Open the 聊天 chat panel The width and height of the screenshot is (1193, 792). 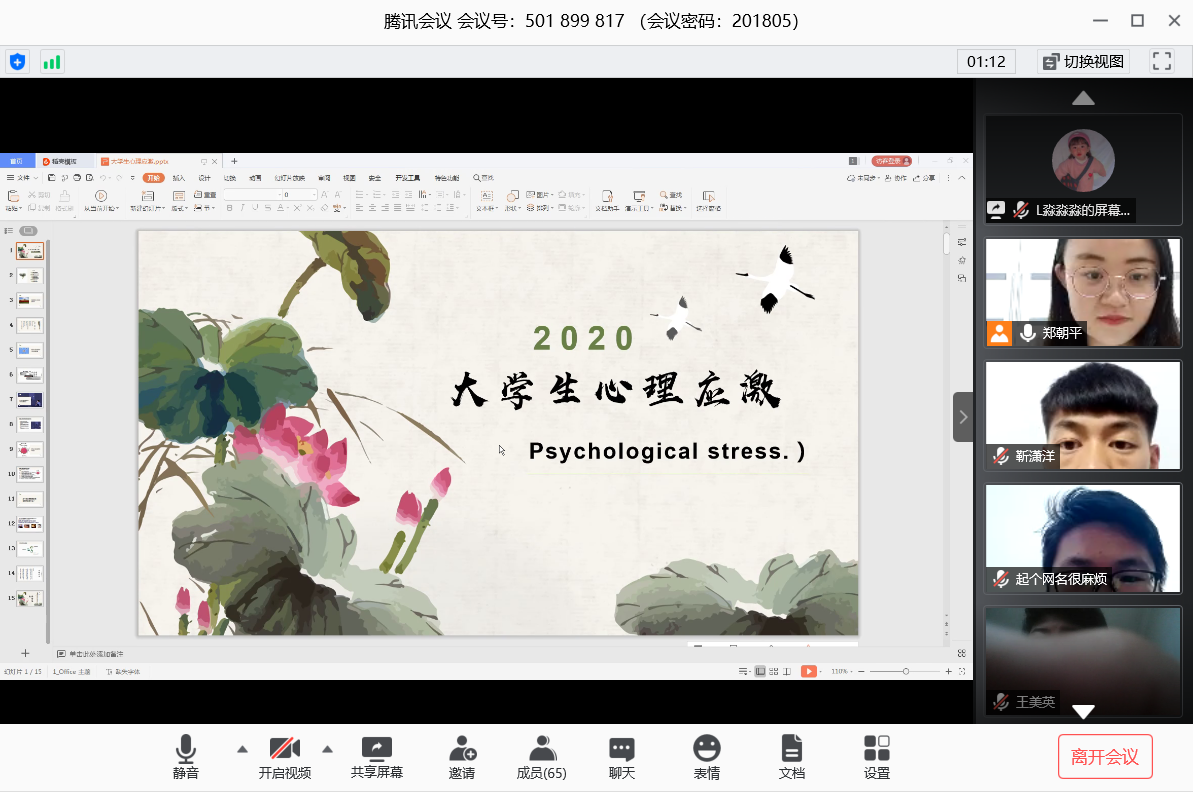[622, 757]
